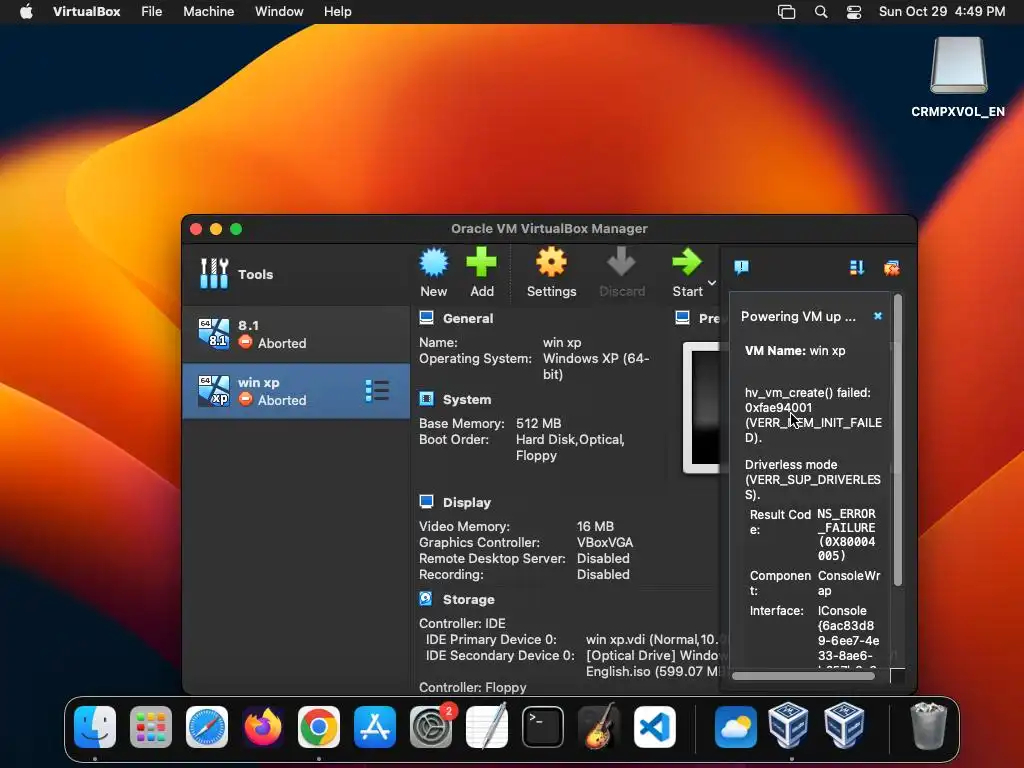Viewport: 1024px width, 768px height.
Task: Open Finder from the dock
Action: tap(95, 727)
